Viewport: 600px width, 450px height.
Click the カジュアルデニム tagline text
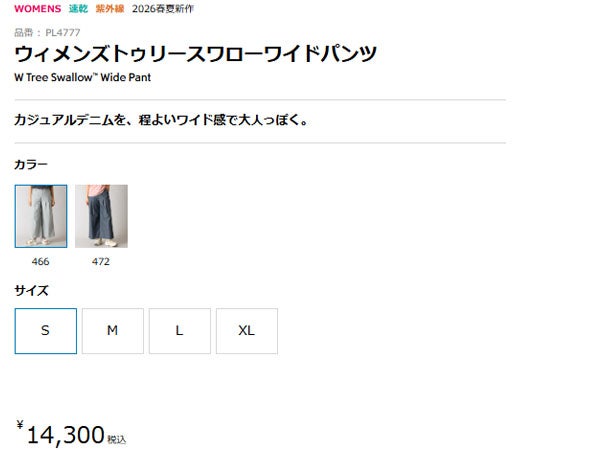[x=161, y=120]
